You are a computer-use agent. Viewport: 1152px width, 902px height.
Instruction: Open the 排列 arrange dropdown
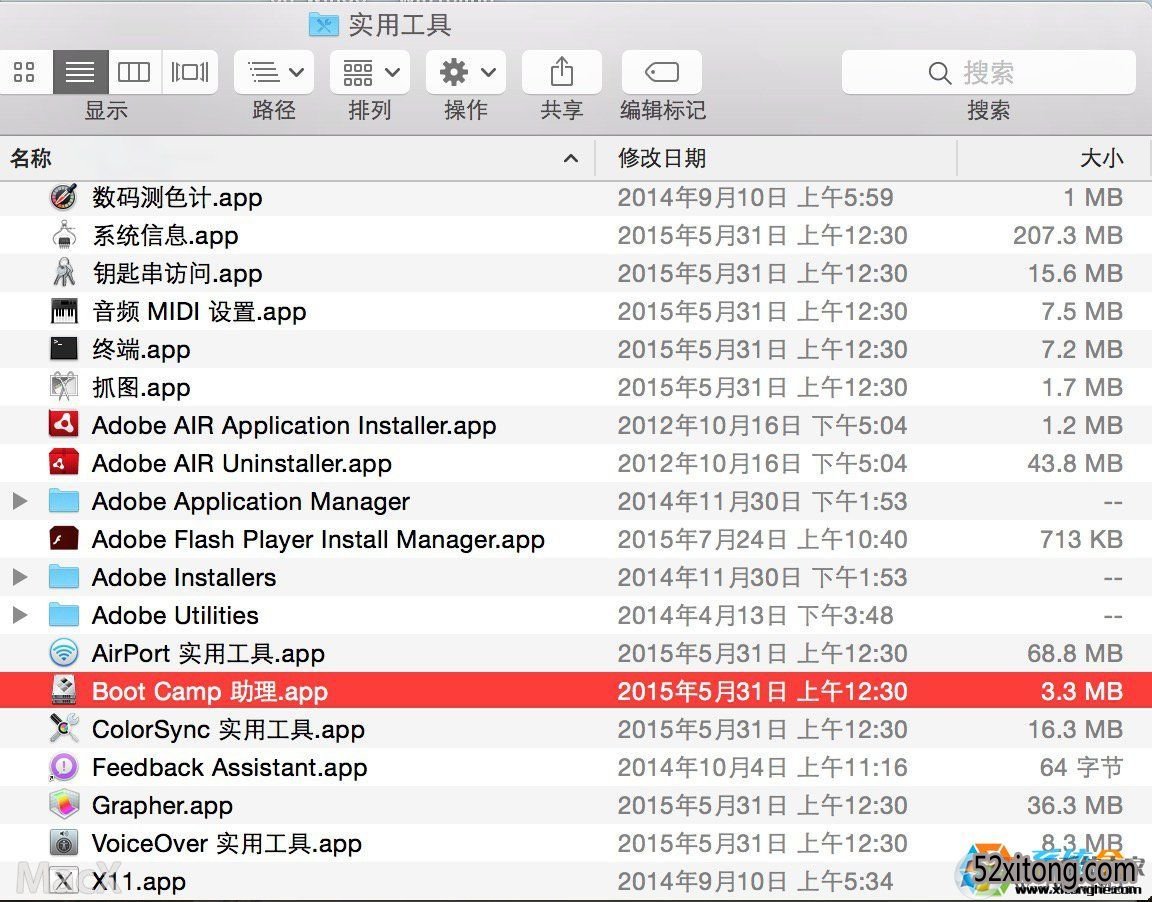pos(370,72)
